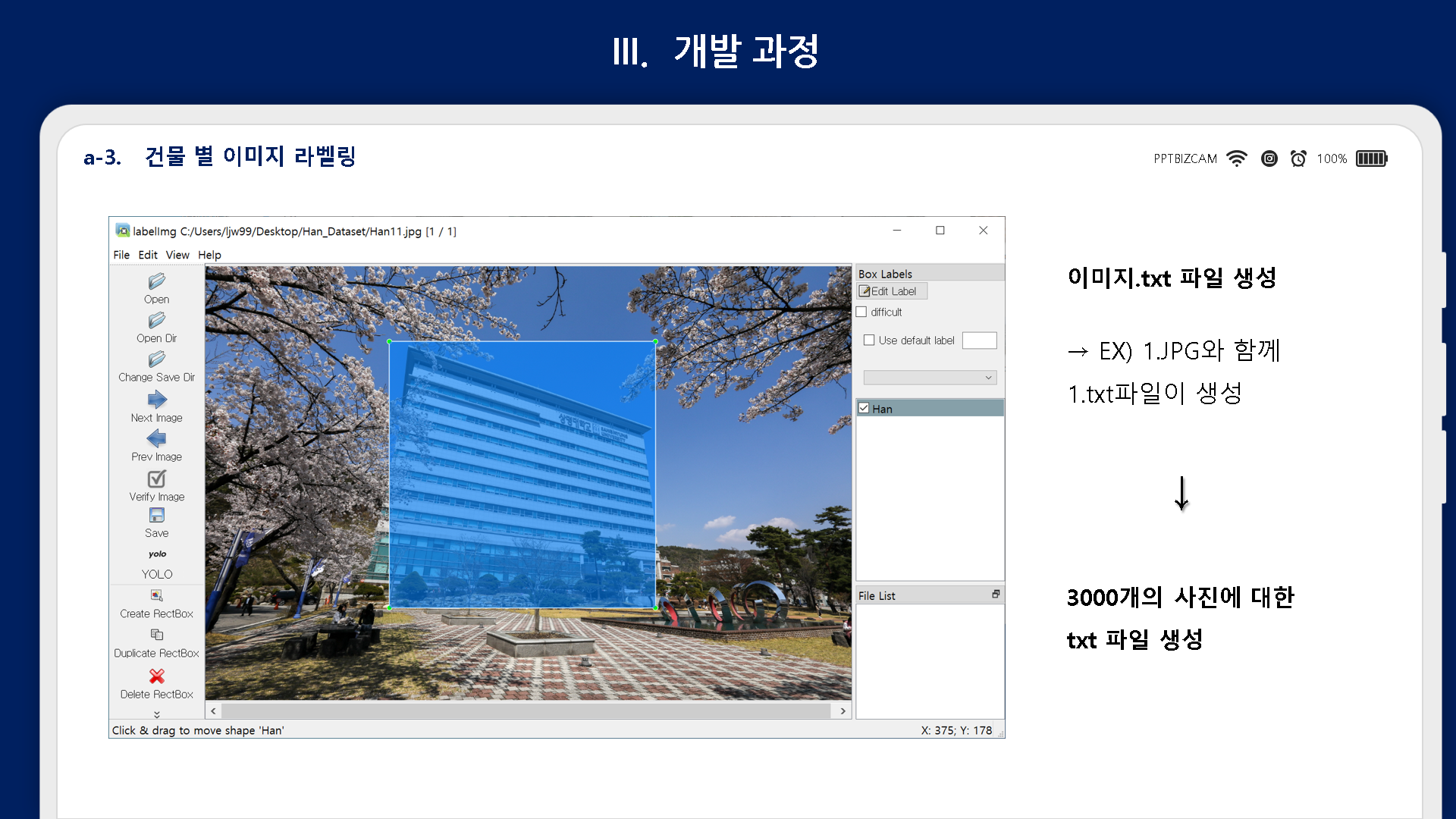Open the View menu
The height and width of the screenshot is (819, 1456).
tap(177, 255)
